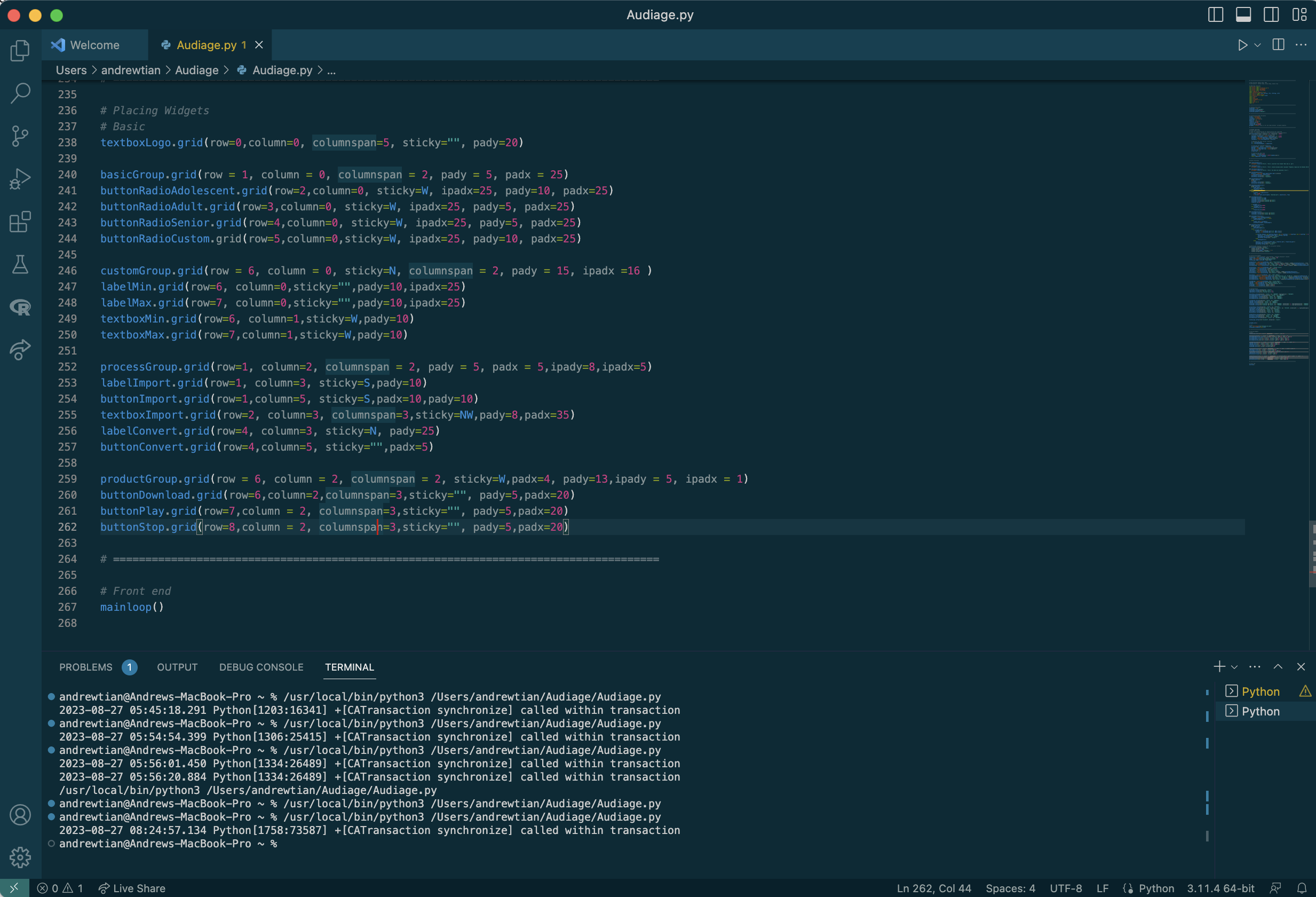Open the Extensions marketplace icon
Screen dimensions: 1316x897
pyautogui.click(x=20, y=222)
